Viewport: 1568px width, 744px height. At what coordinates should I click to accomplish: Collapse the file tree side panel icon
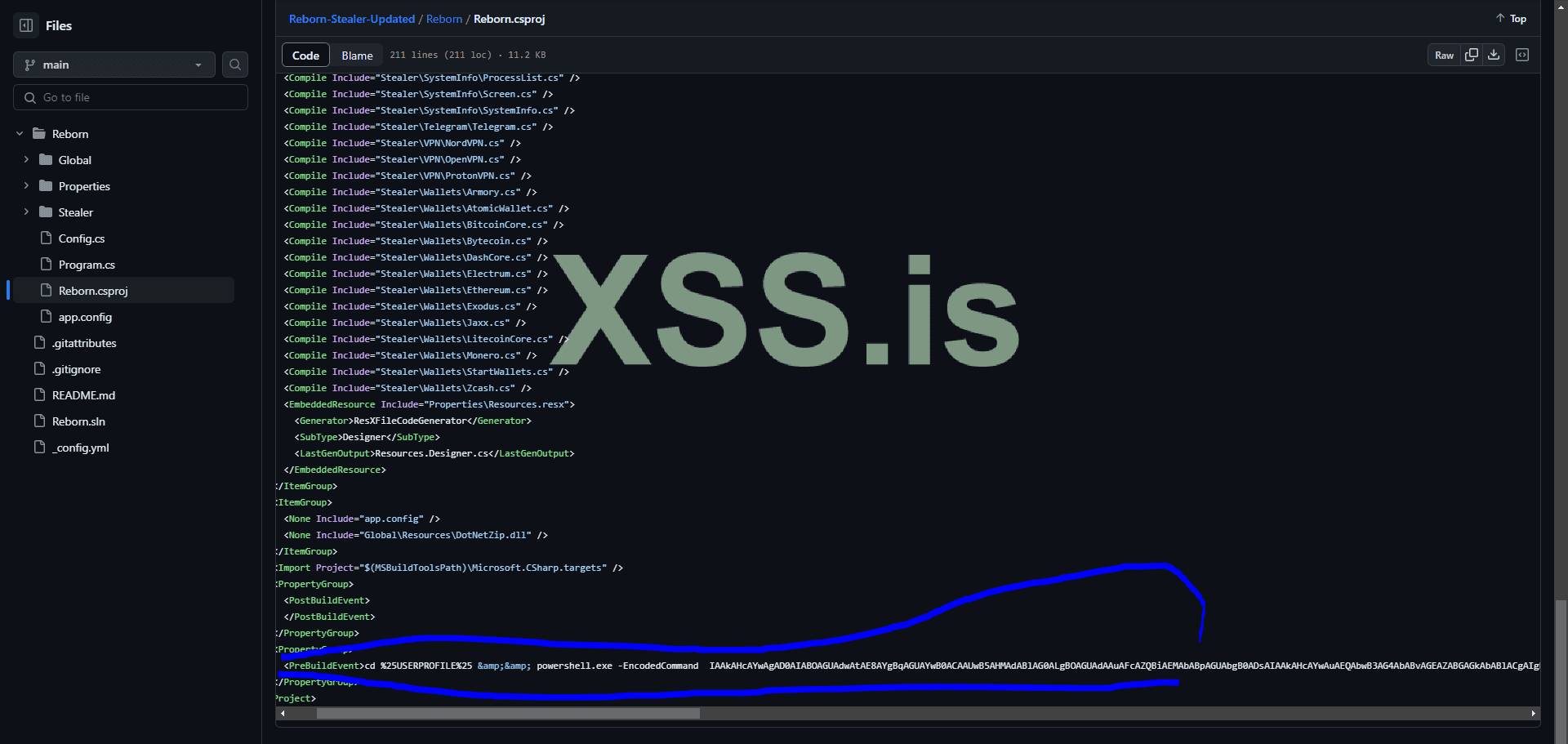coord(26,25)
